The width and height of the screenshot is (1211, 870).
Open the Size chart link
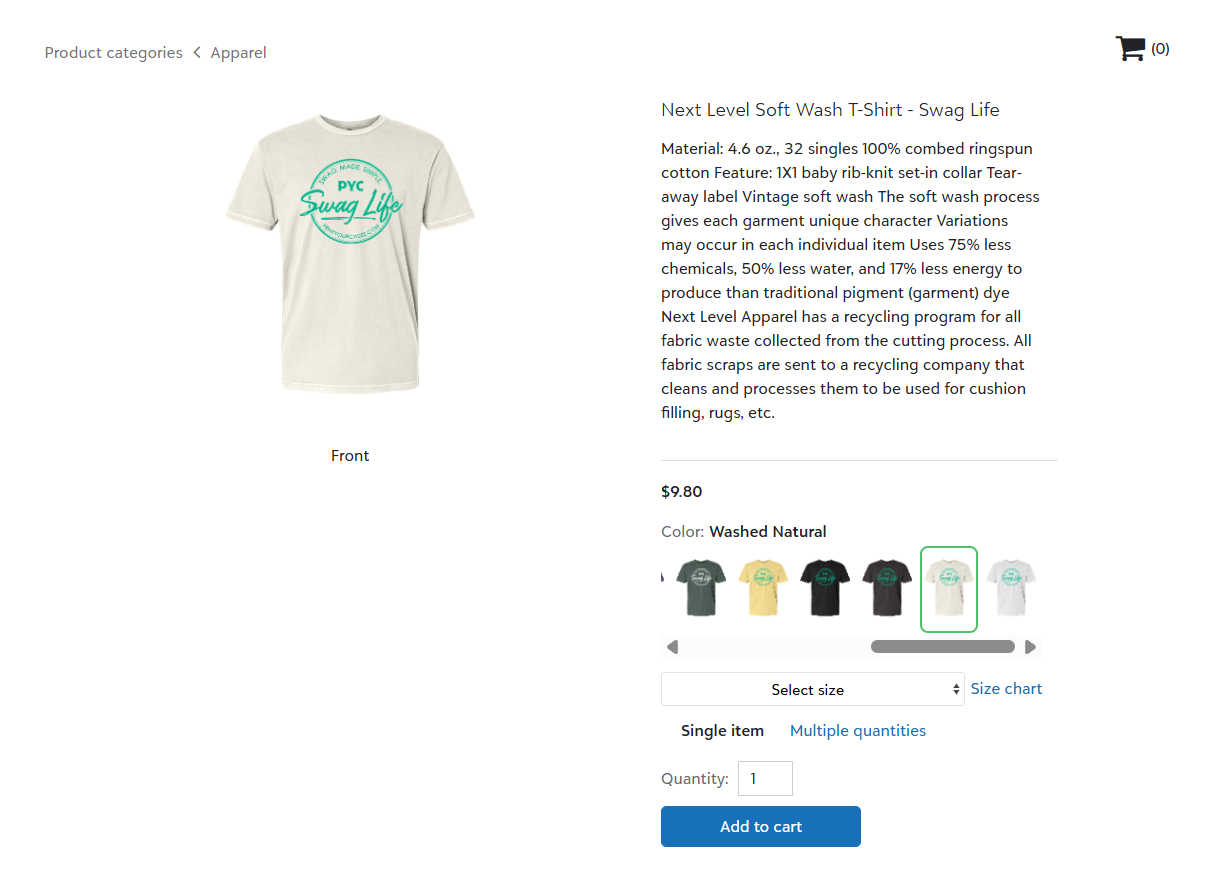[1006, 689]
